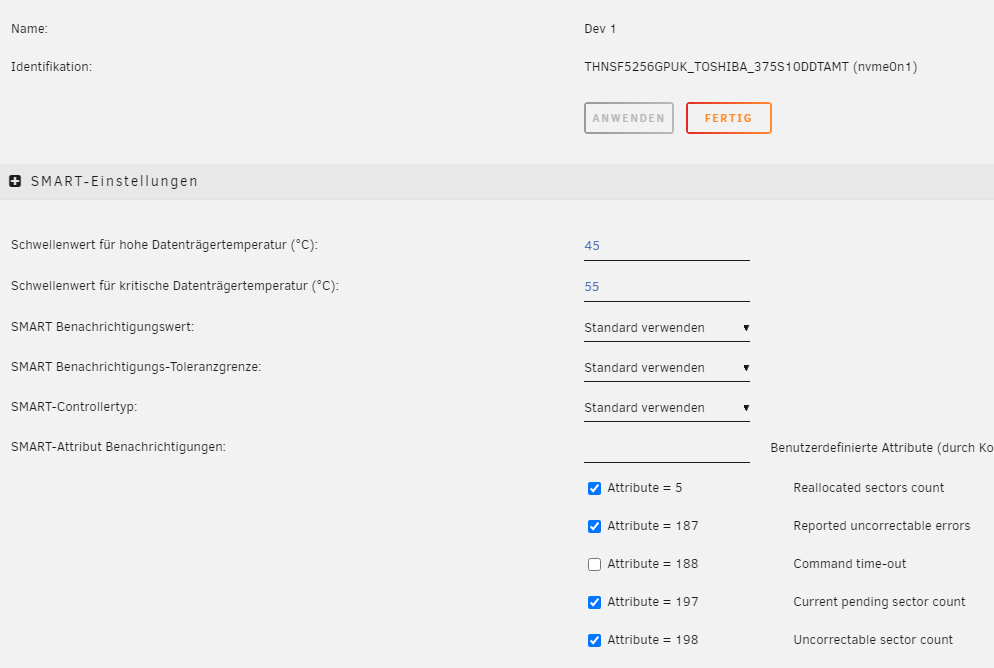The height and width of the screenshot is (668, 994).
Task: Collapse the SMART-Einstellungen plus icon
Action: tap(15, 181)
